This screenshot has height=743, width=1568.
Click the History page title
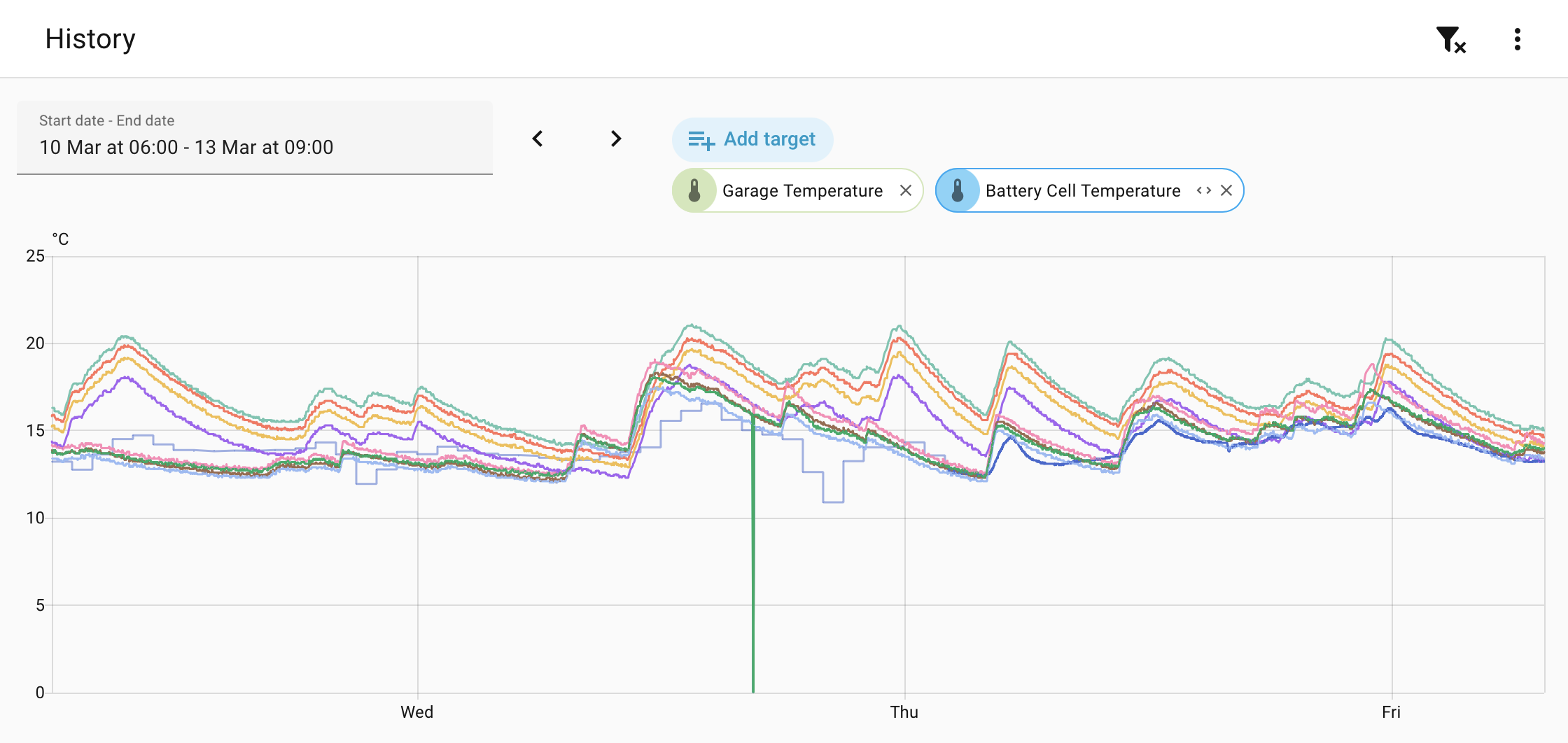coord(90,39)
